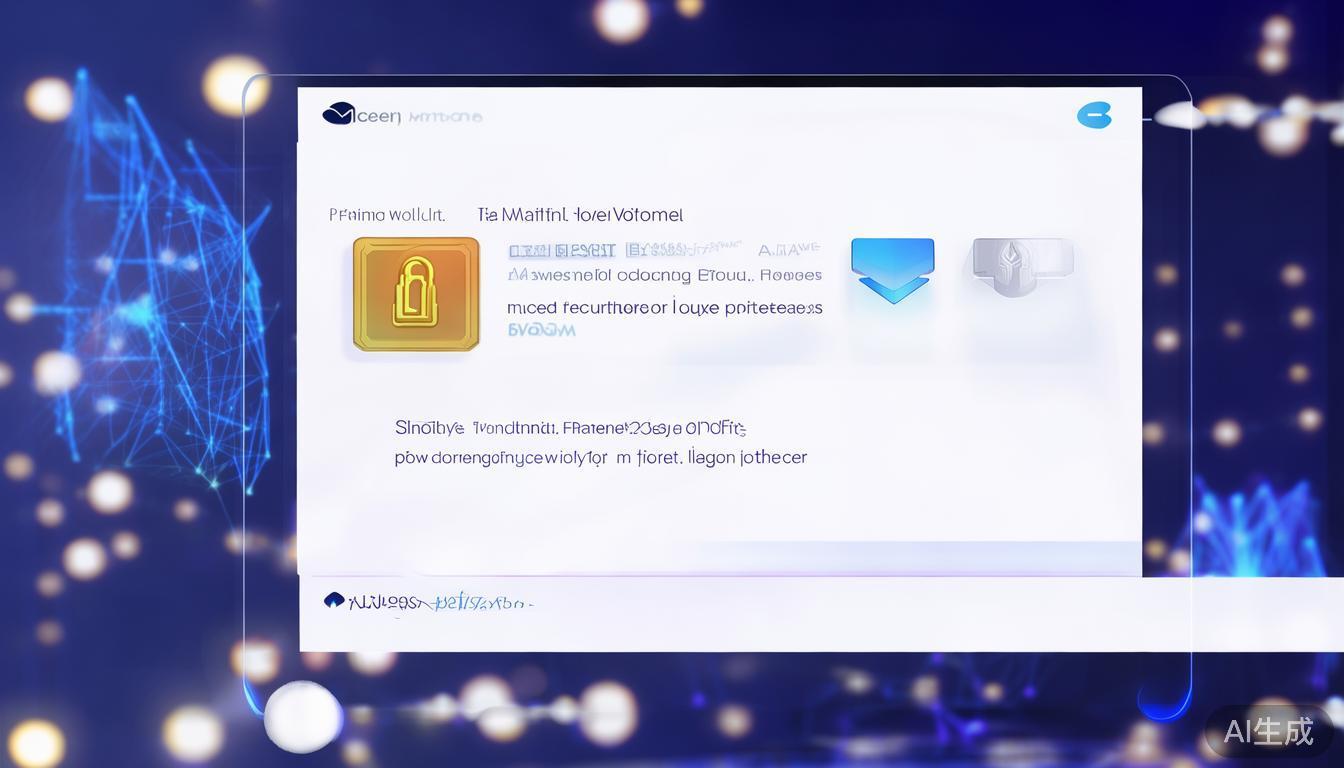Click the faded gray text beside 'ceen'
Screen dimensions: 1344x768
(446, 117)
